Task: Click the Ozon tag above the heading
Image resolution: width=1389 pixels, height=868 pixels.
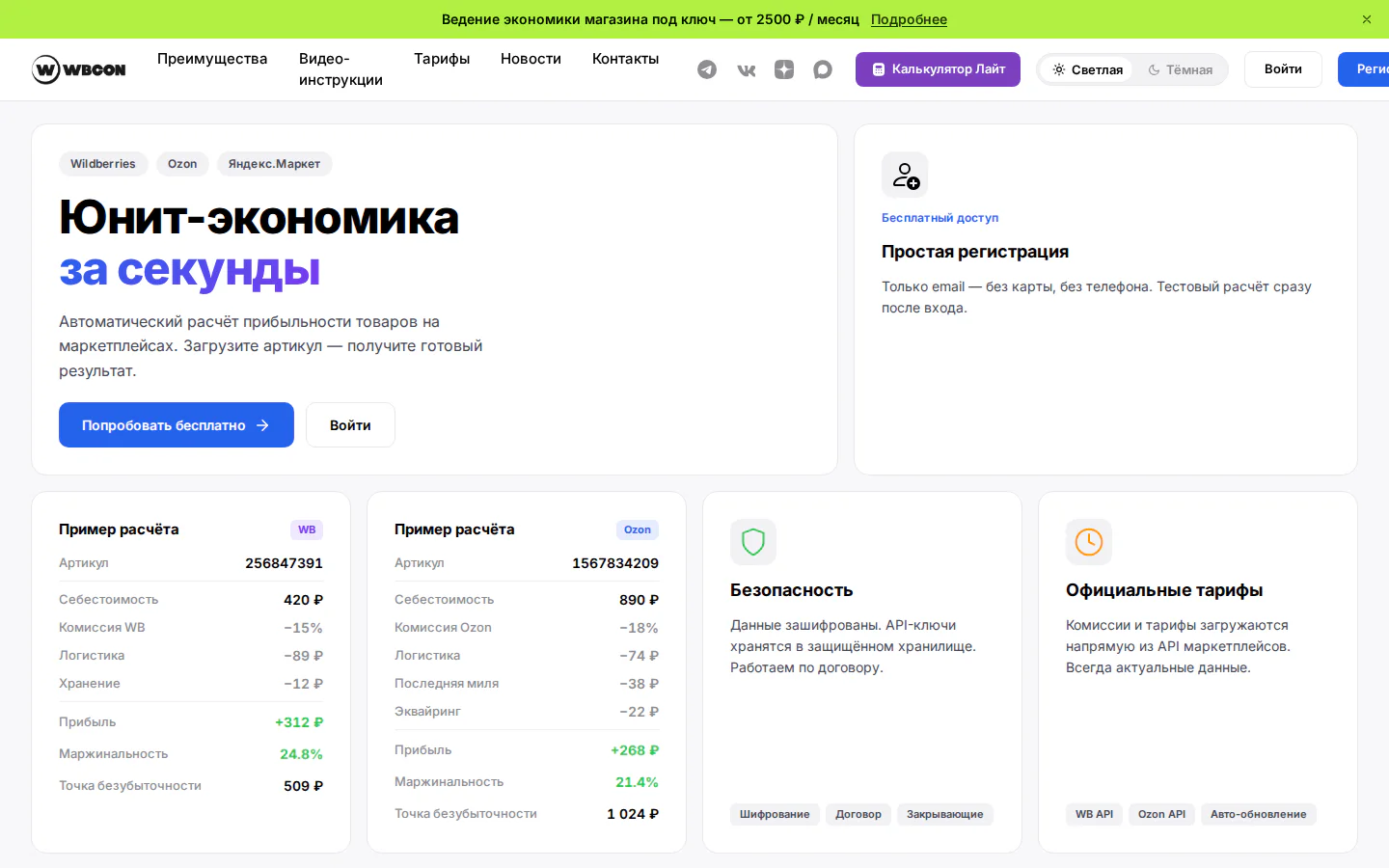Action: 182,164
